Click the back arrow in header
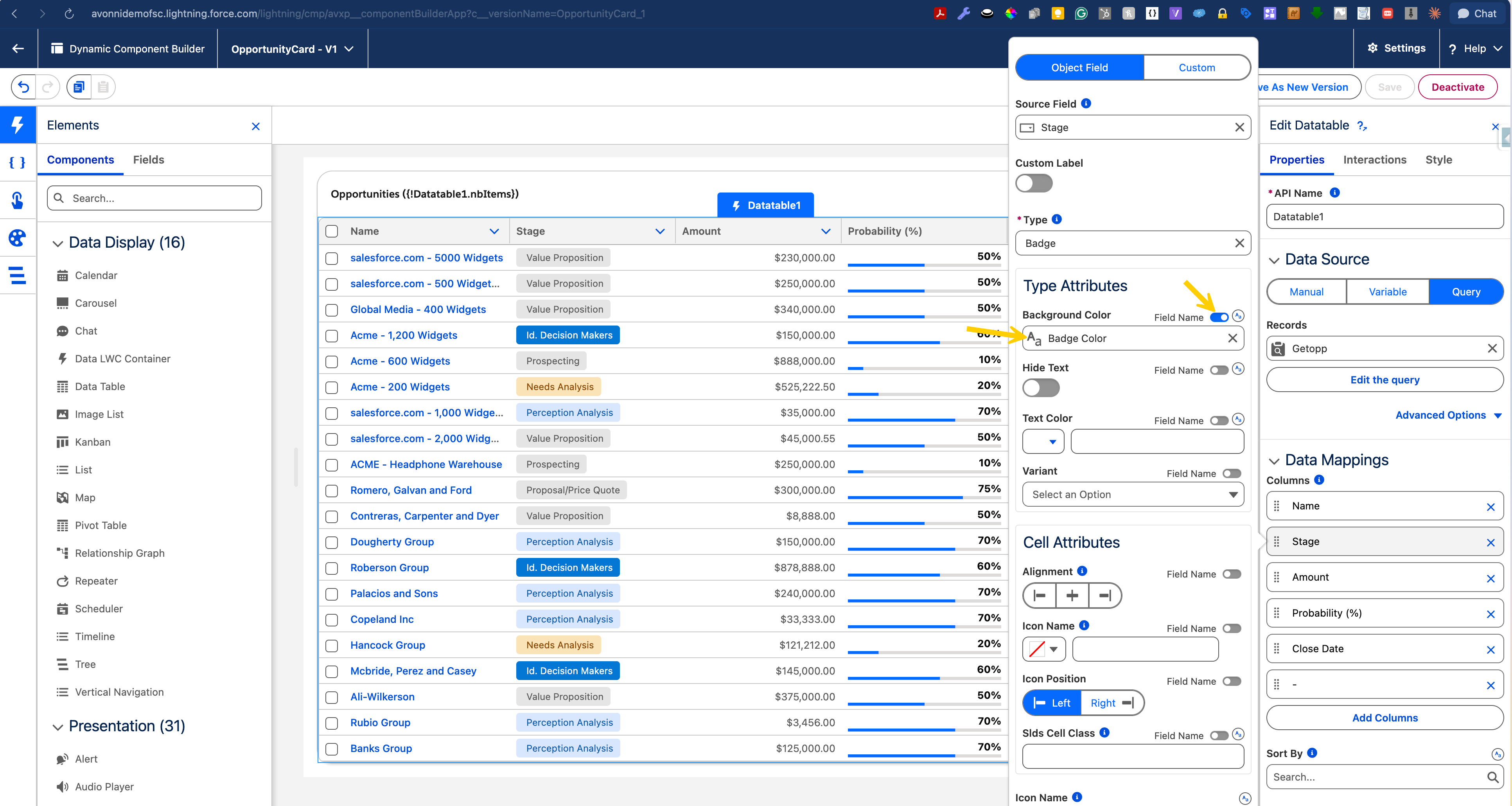The height and width of the screenshot is (806, 1512). pyautogui.click(x=18, y=49)
